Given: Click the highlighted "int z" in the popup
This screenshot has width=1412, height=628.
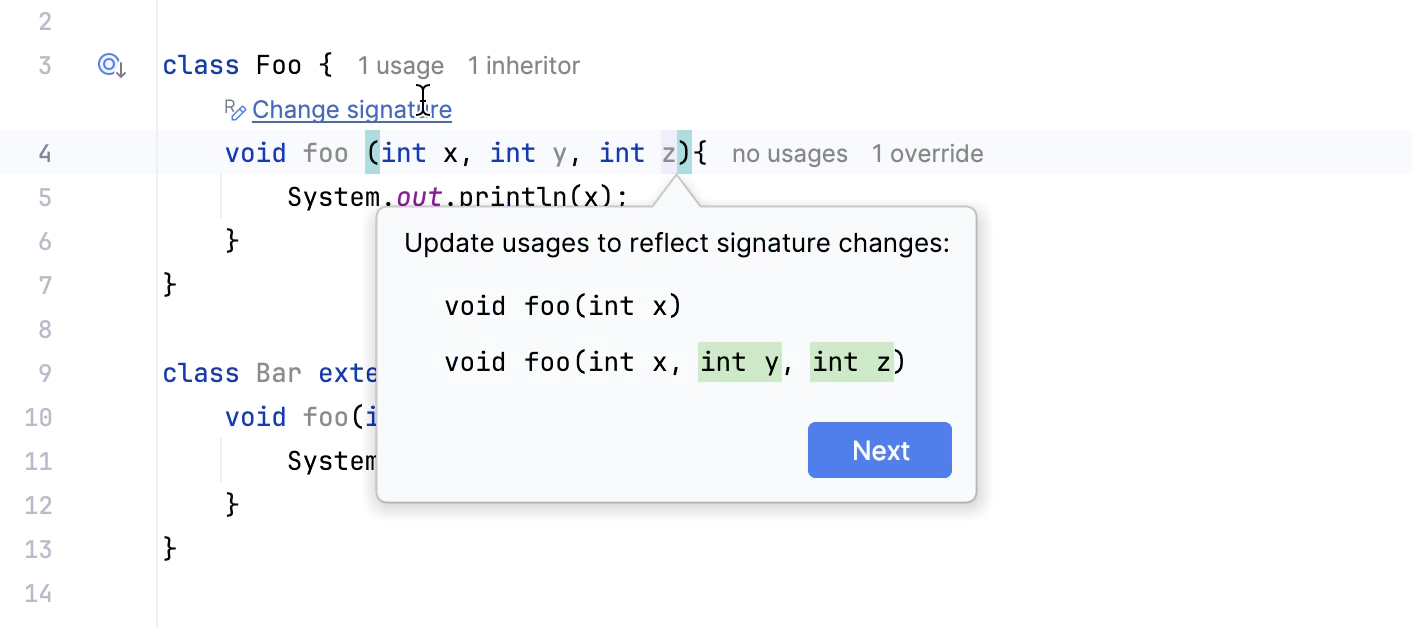Looking at the screenshot, I should [x=852, y=362].
